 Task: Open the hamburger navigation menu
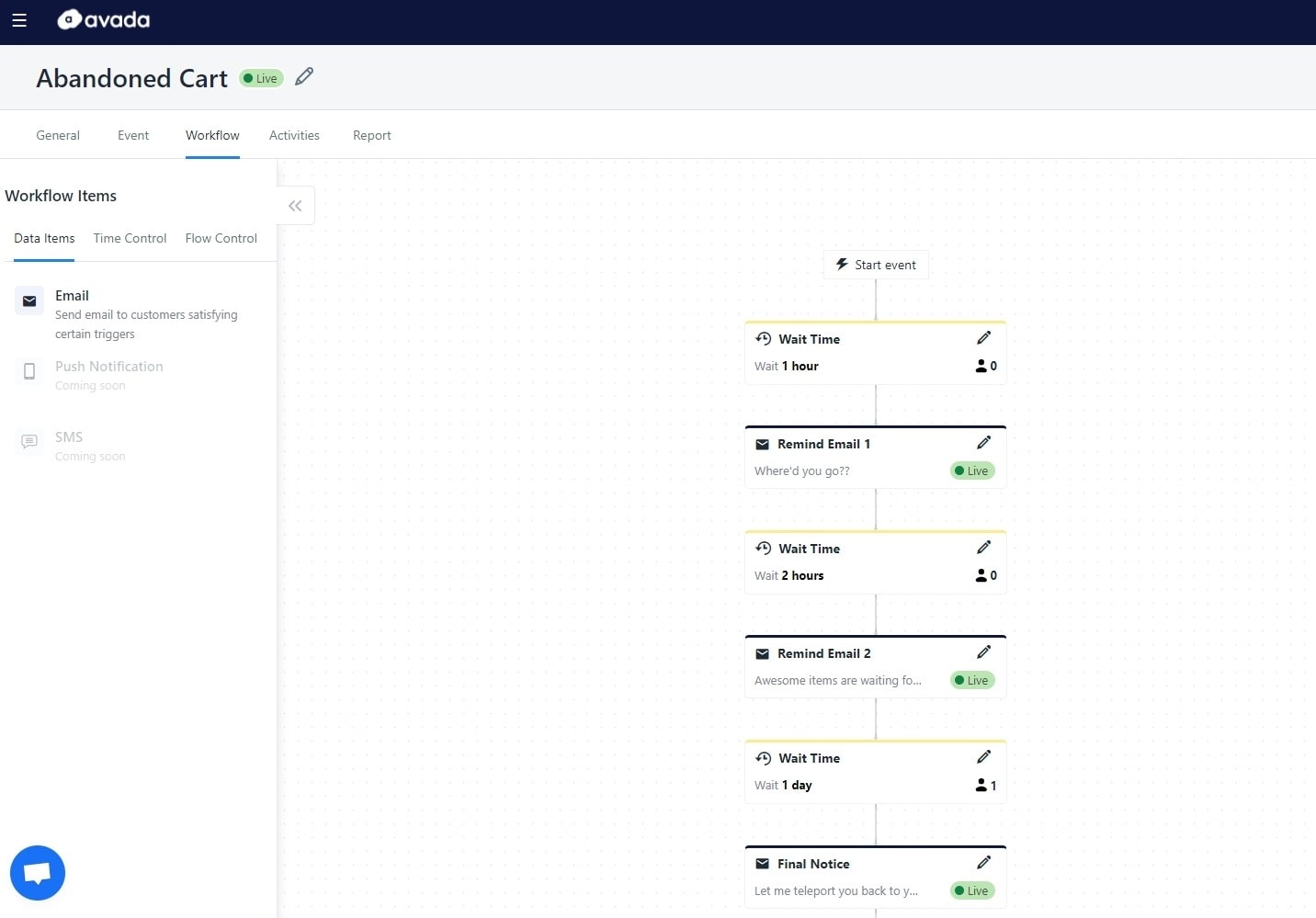click(19, 20)
